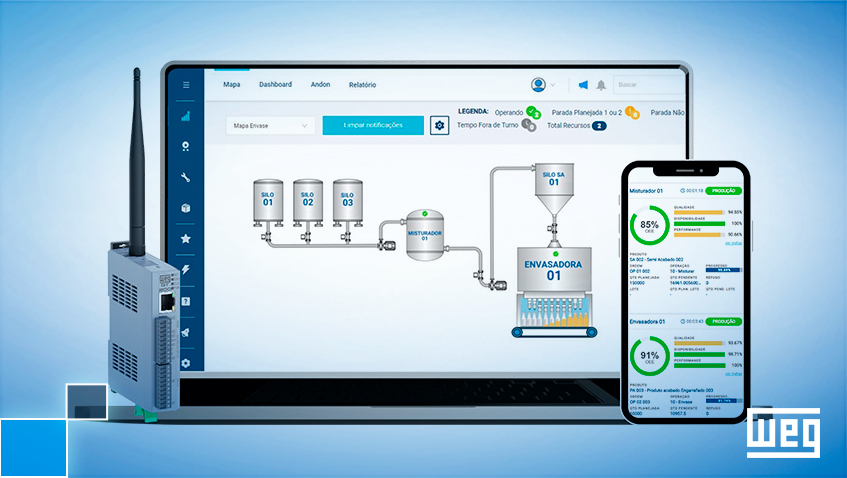Open the package box icon in sidebar

coord(186,208)
